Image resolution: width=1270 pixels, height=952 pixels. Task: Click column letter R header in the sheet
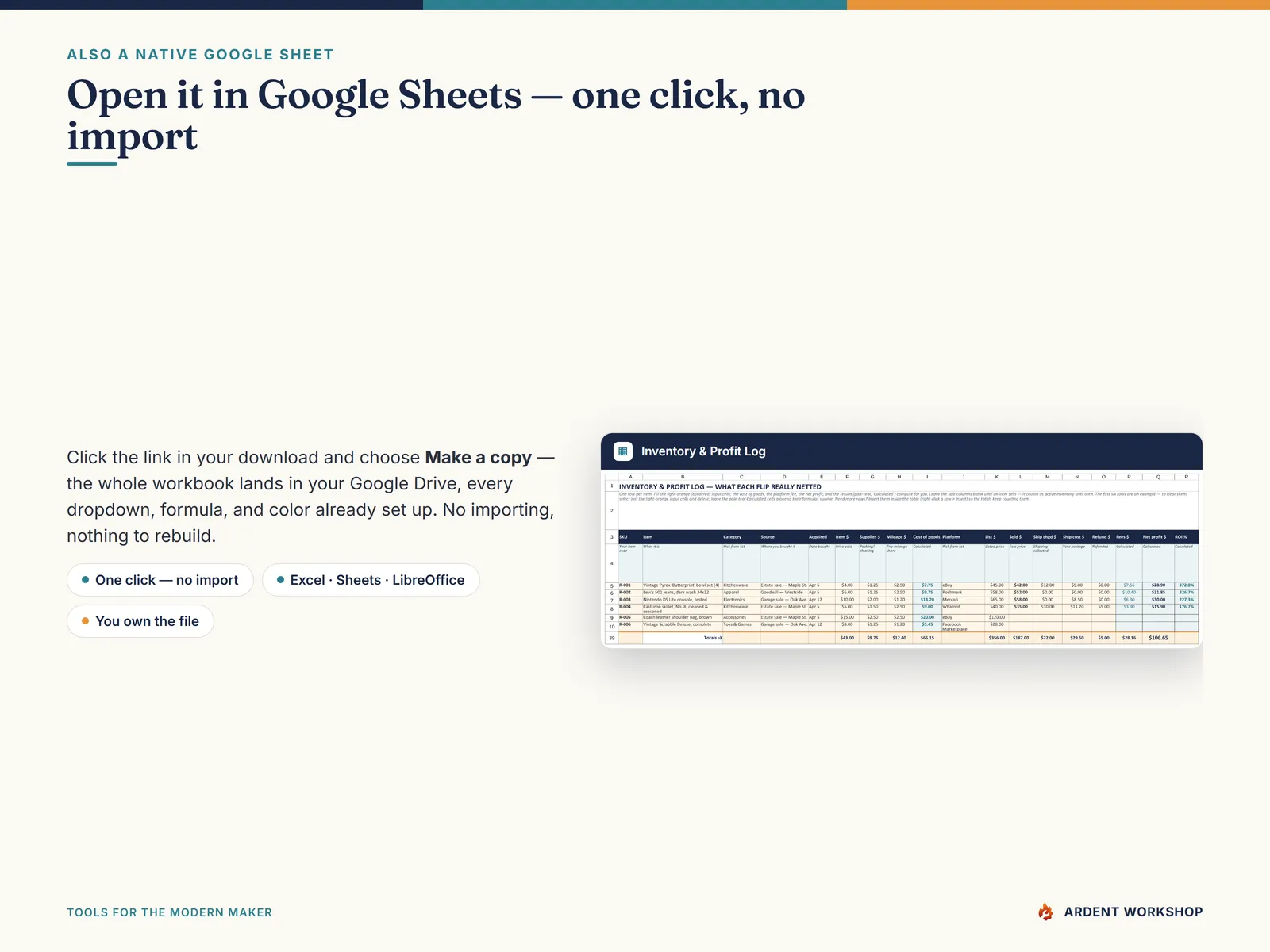[1186, 477]
